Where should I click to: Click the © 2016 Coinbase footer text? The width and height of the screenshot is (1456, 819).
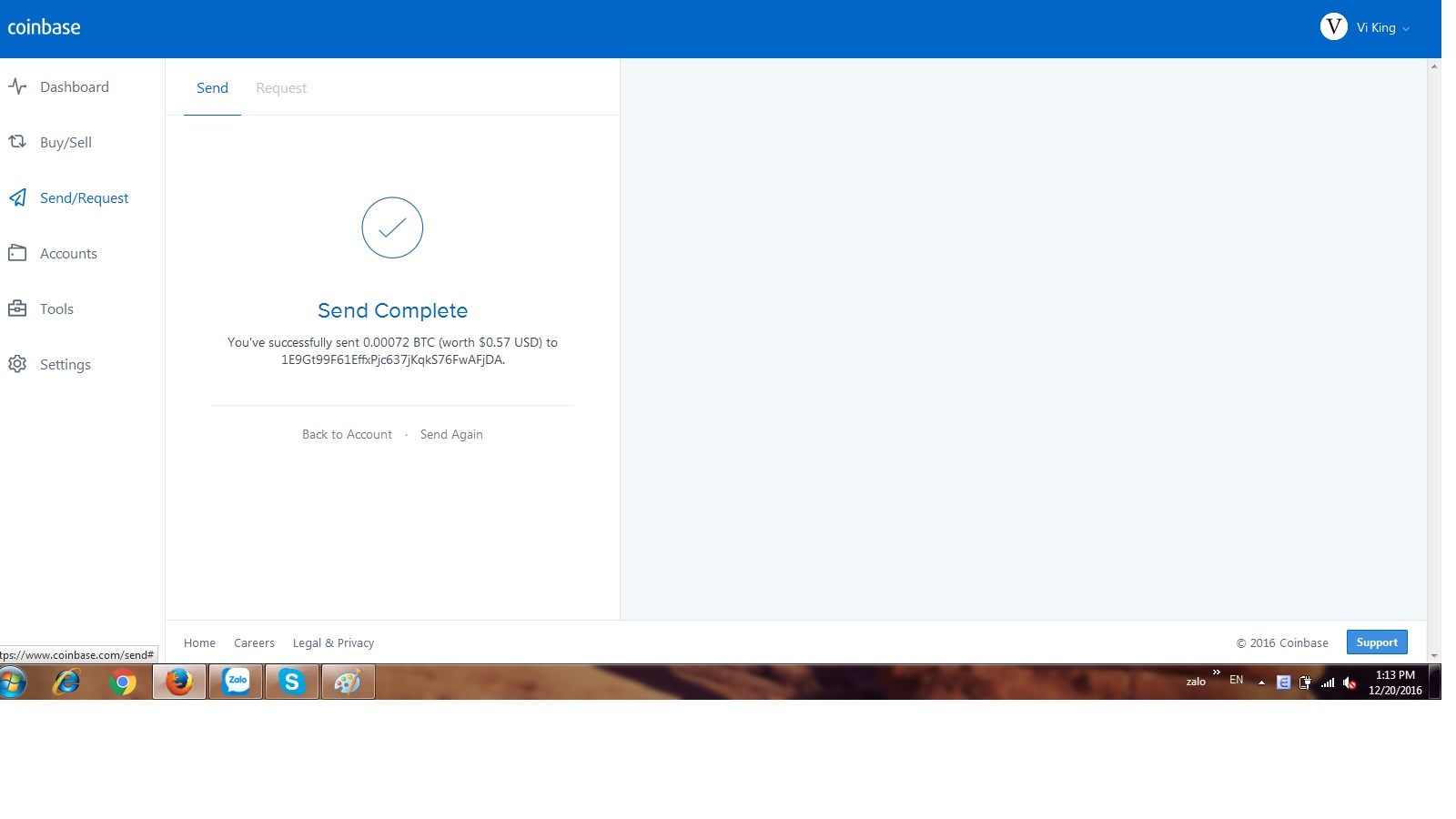point(1282,643)
